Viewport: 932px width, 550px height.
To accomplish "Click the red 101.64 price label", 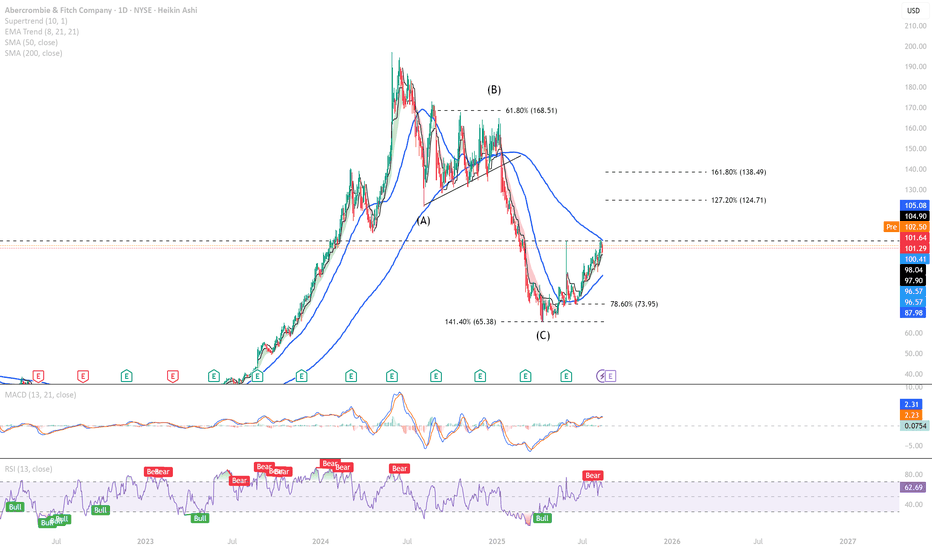I will [914, 238].
